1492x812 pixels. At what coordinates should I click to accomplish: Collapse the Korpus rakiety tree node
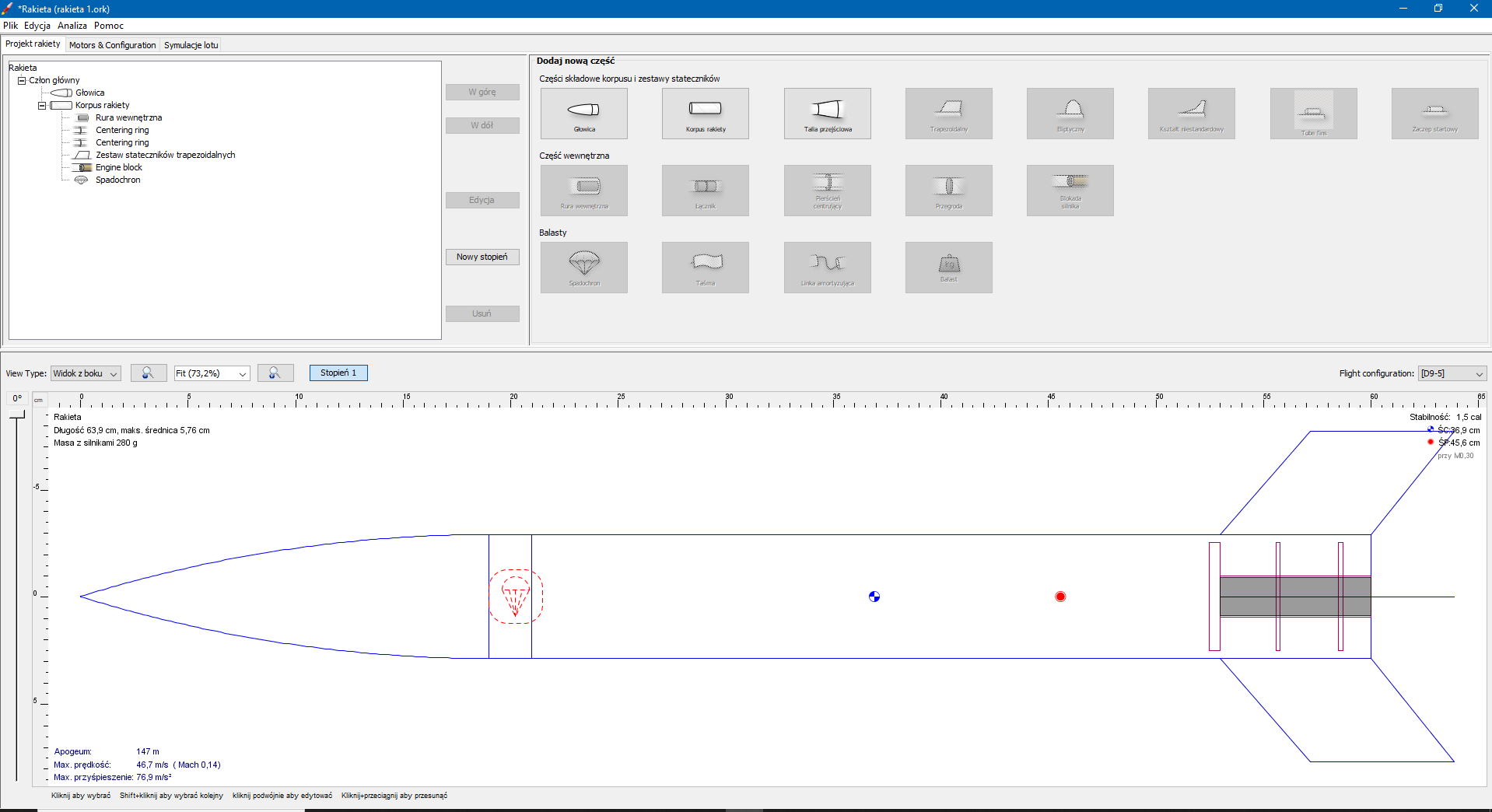(42, 106)
